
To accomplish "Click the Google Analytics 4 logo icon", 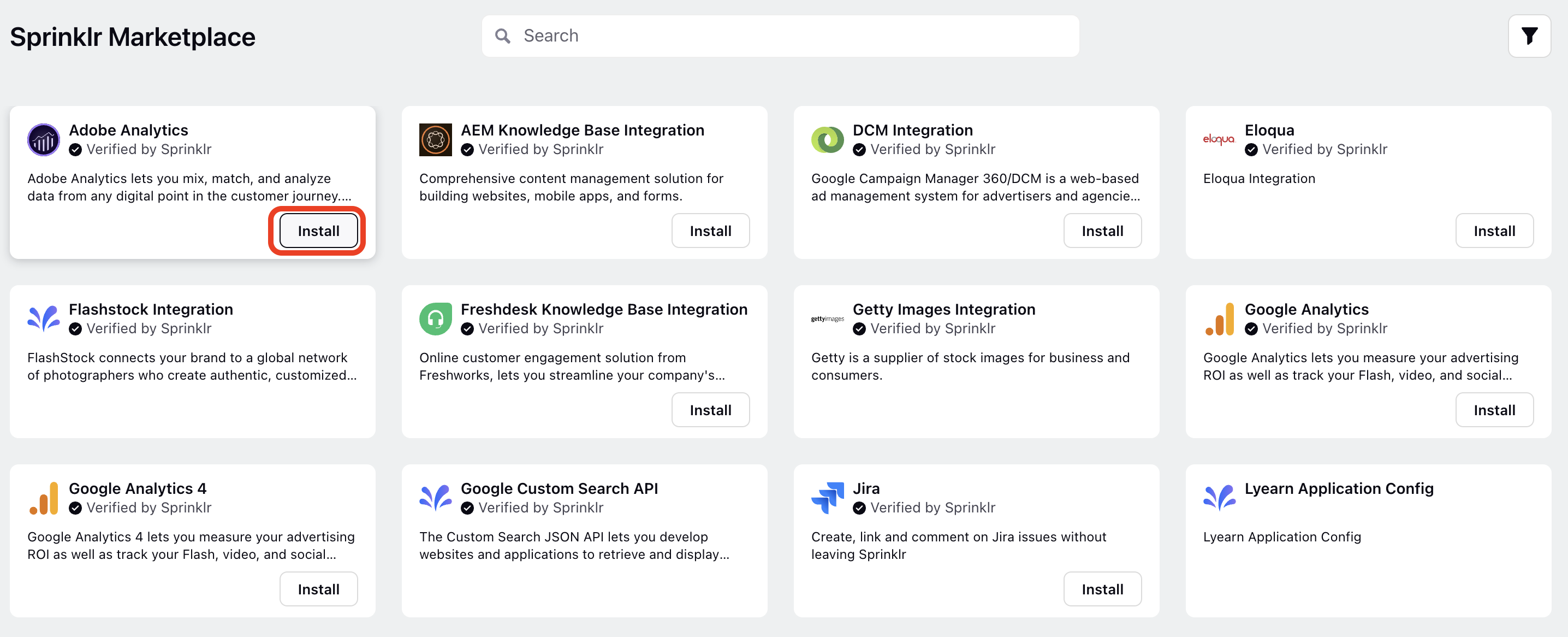I will 44,498.
